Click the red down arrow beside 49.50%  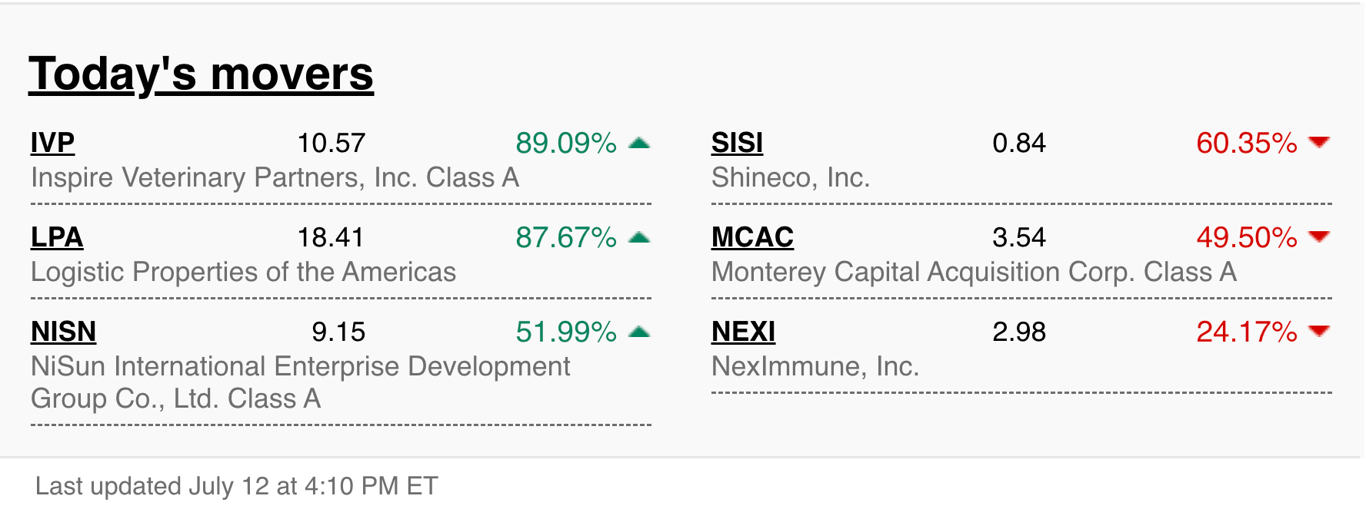[1319, 237]
